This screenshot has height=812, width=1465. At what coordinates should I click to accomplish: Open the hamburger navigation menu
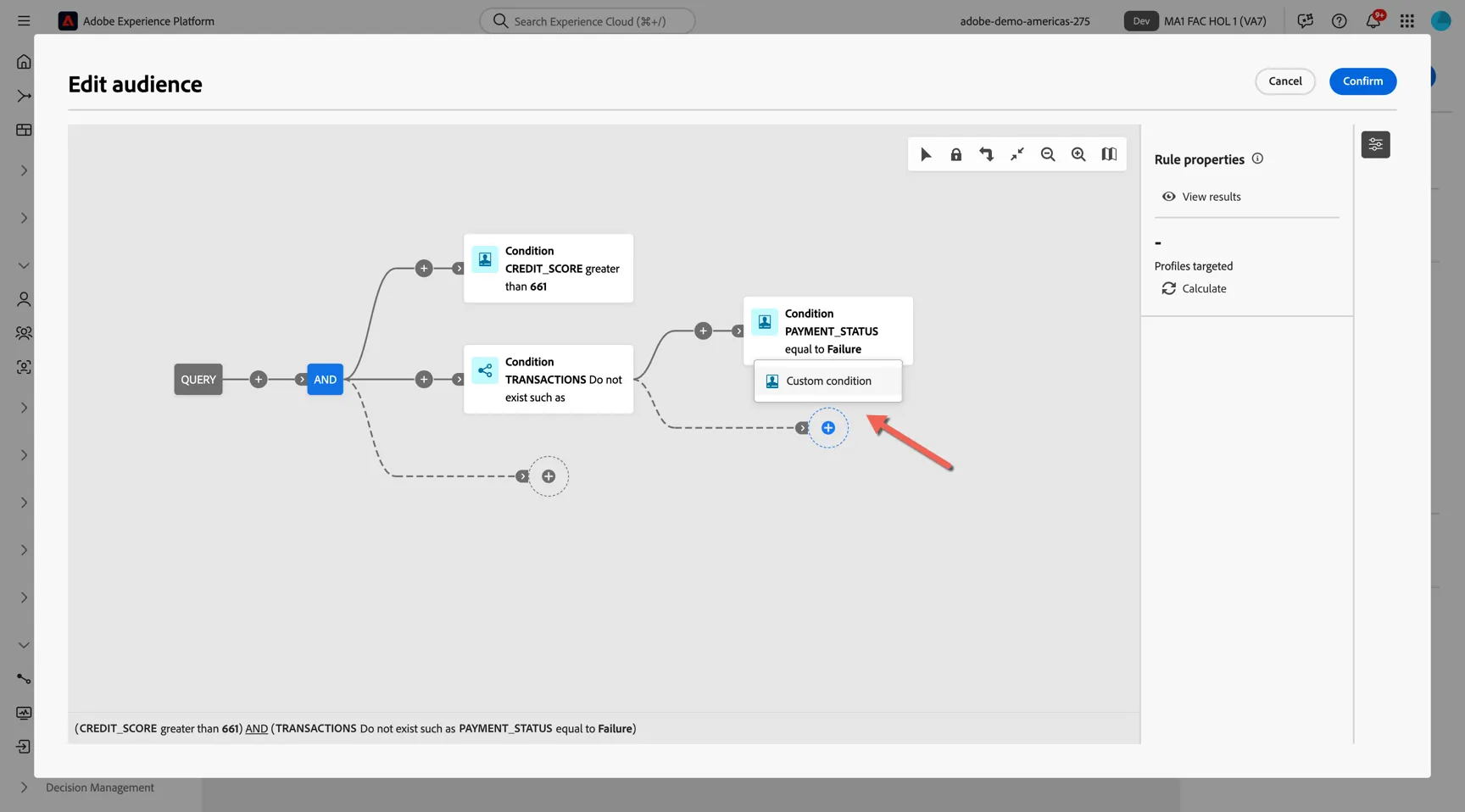click(x=24, y=21)
